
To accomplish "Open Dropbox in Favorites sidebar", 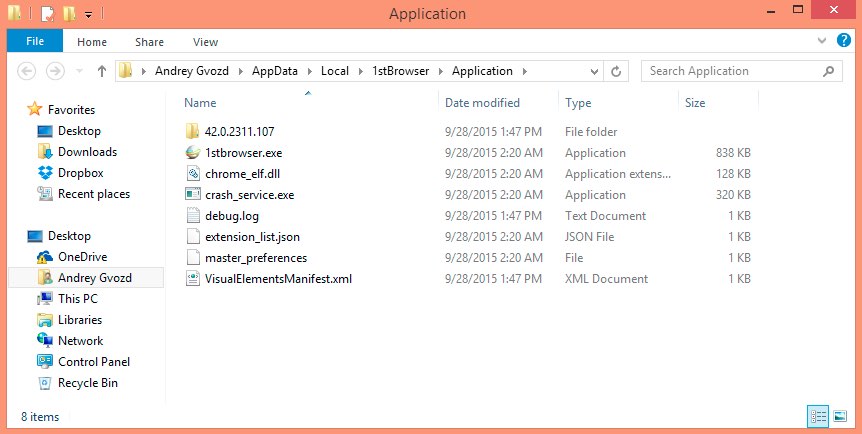I will pyautogui.click(x=80, y=173).
